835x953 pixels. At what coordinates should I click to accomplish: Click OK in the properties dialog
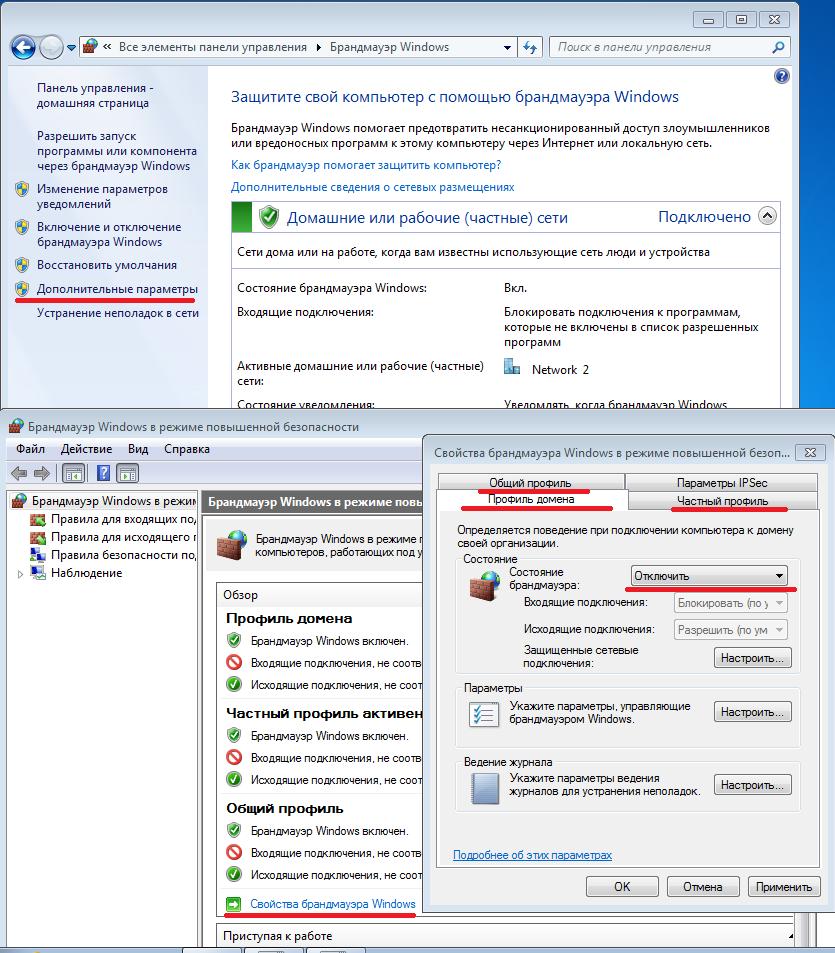[622, 886]
